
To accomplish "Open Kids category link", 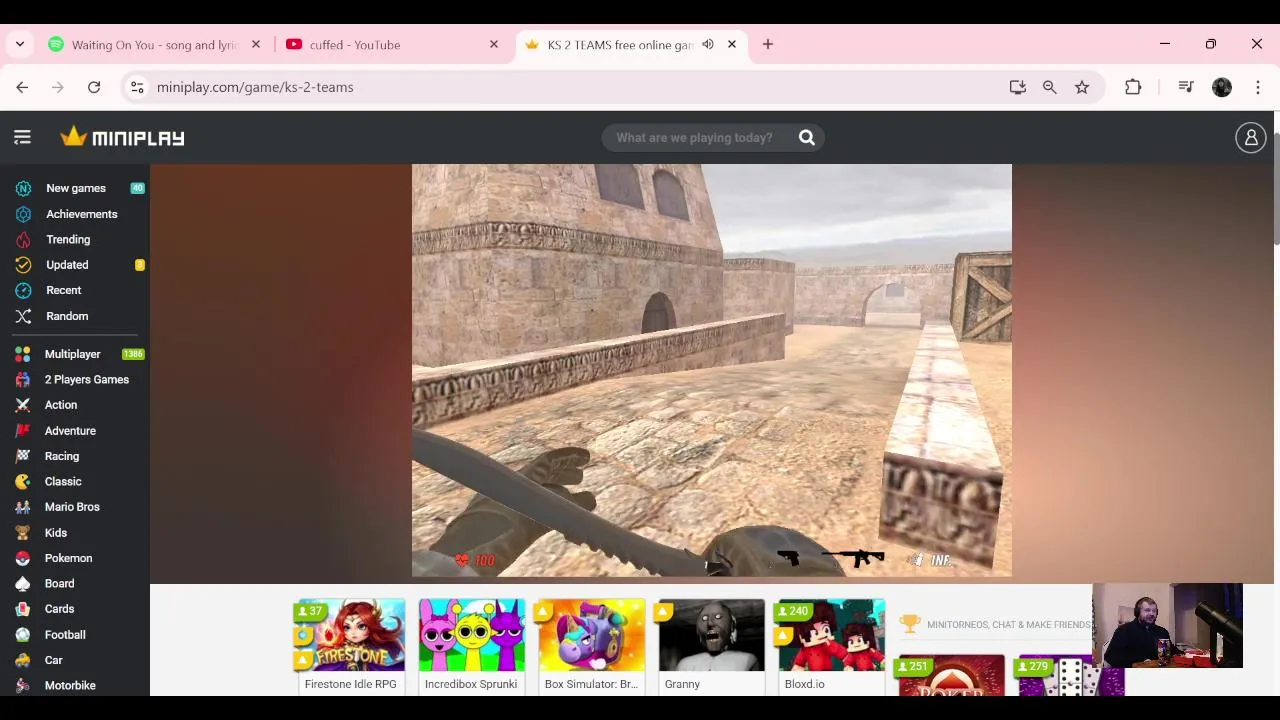I will [56, 533].
